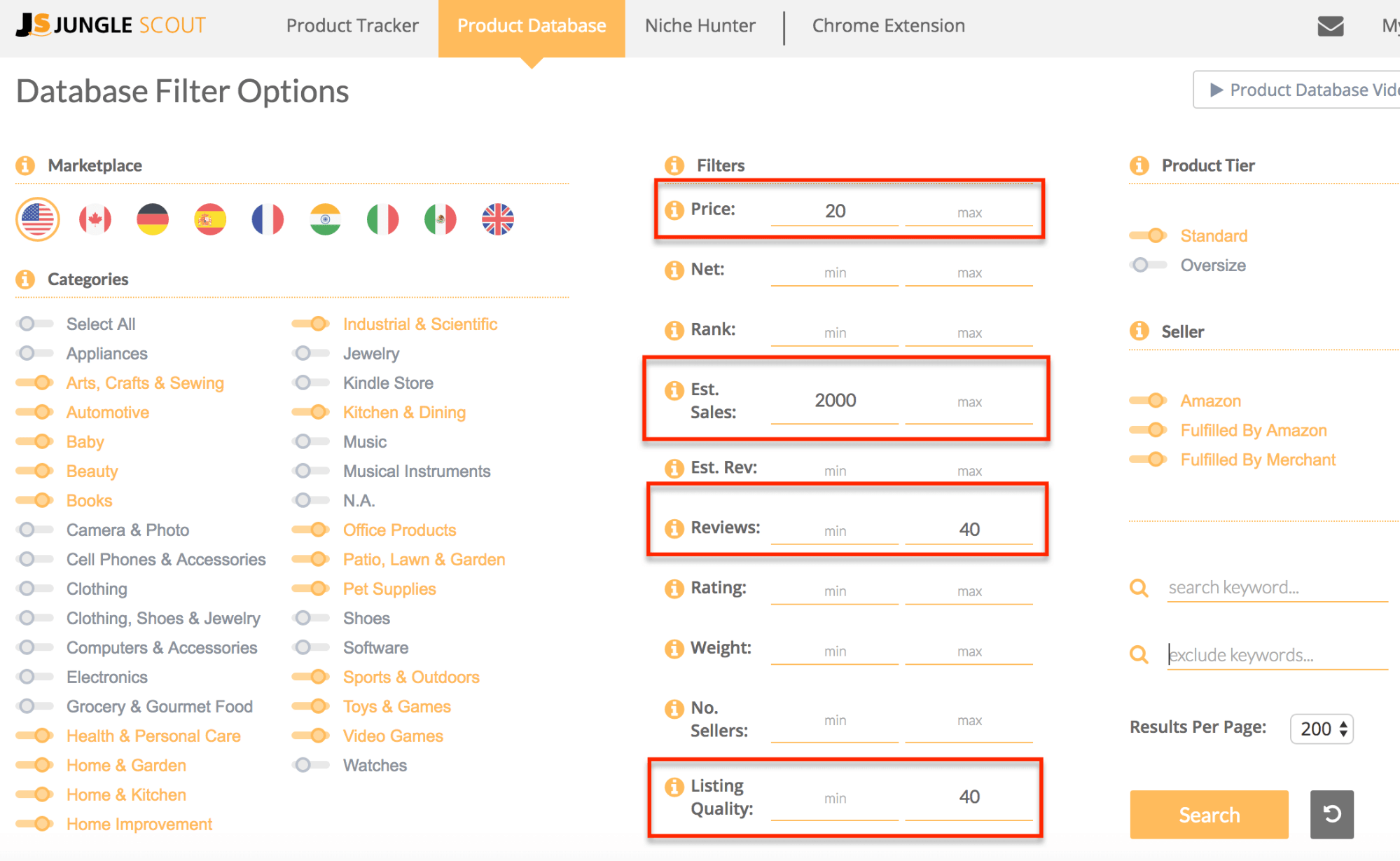The height and width of the screenshot is (861, 1400).
Task: Select the Italy marketplace flag
Action: tap(383, 219)
